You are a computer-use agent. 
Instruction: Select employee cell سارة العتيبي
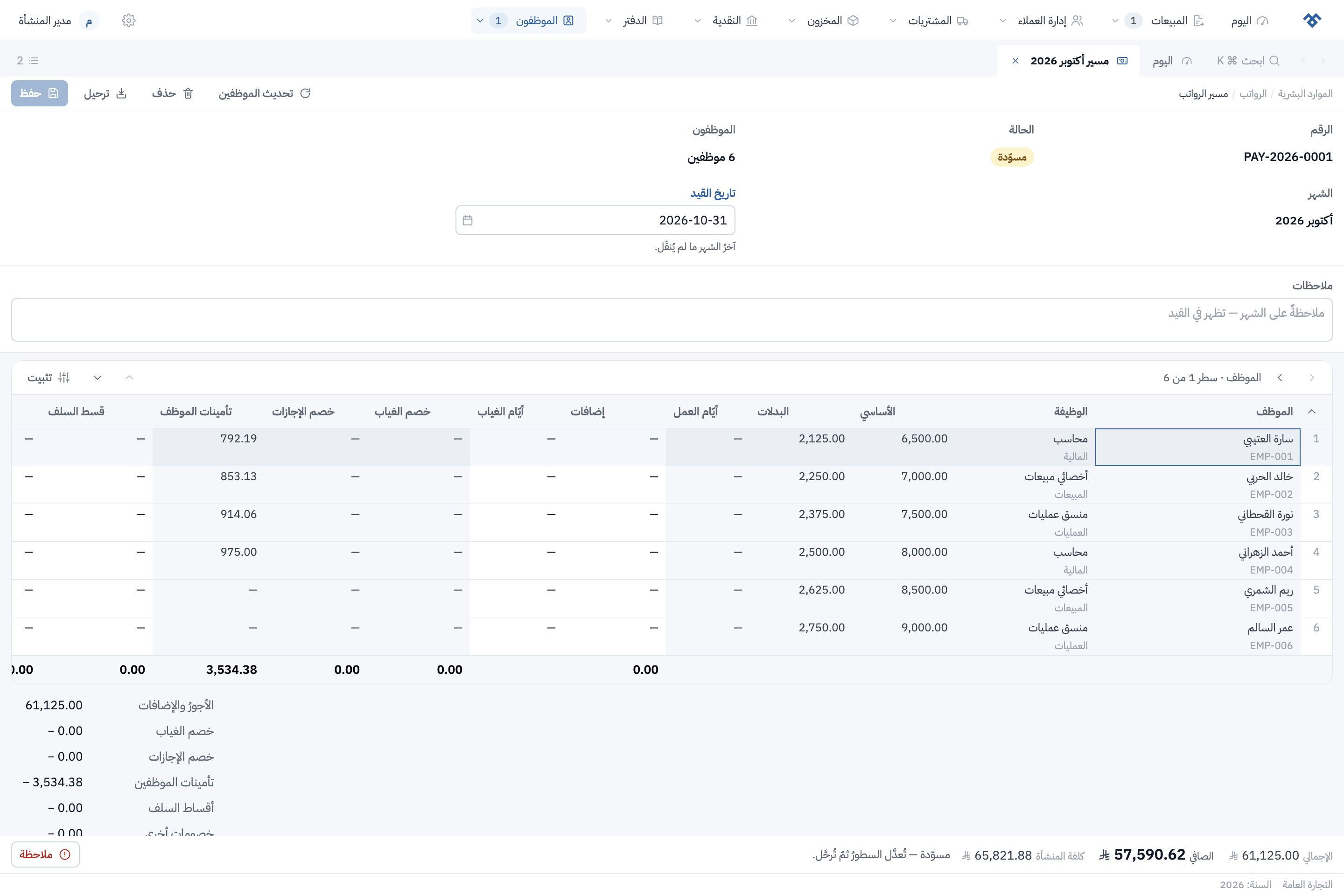[1198, 447]
